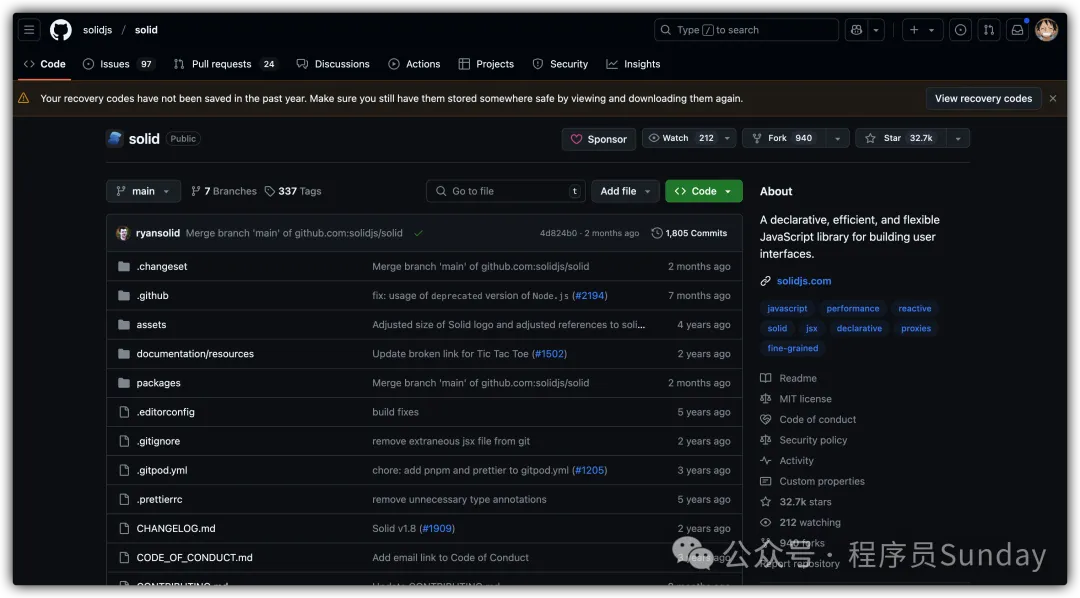Click View recovery codes button
1080x598 pixels.
pyautogui.click(x=982, y=99)
